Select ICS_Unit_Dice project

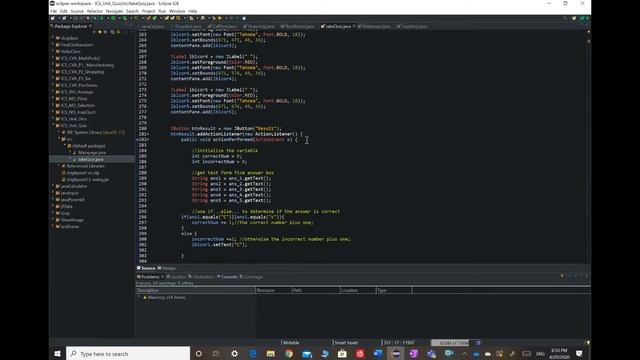click(x=73, y=119)
